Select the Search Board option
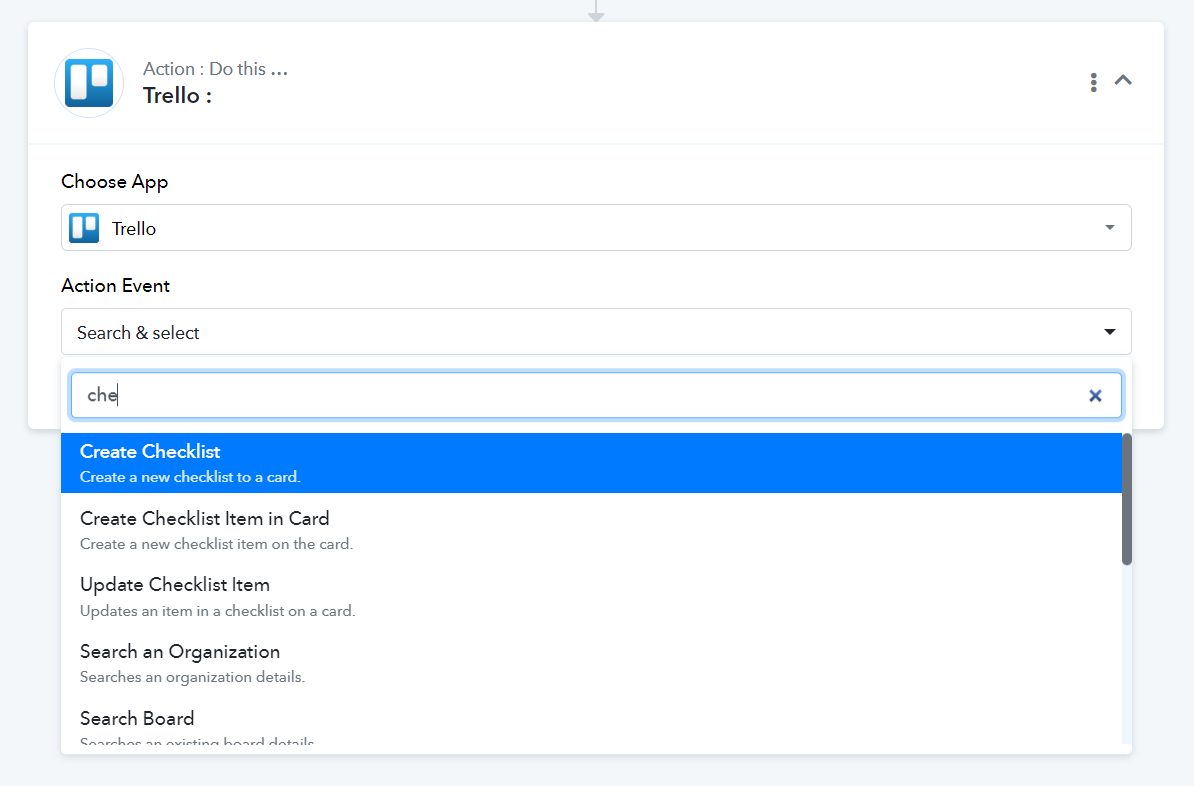Screen dimensions: 1194x786 coord(591,724)
